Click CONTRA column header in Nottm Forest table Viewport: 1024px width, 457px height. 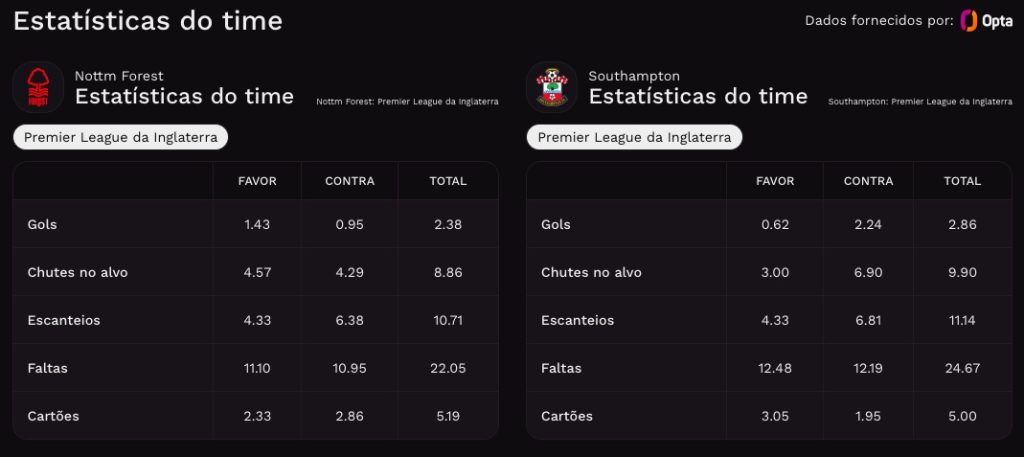pyautogui.click(x=350, y=181)
